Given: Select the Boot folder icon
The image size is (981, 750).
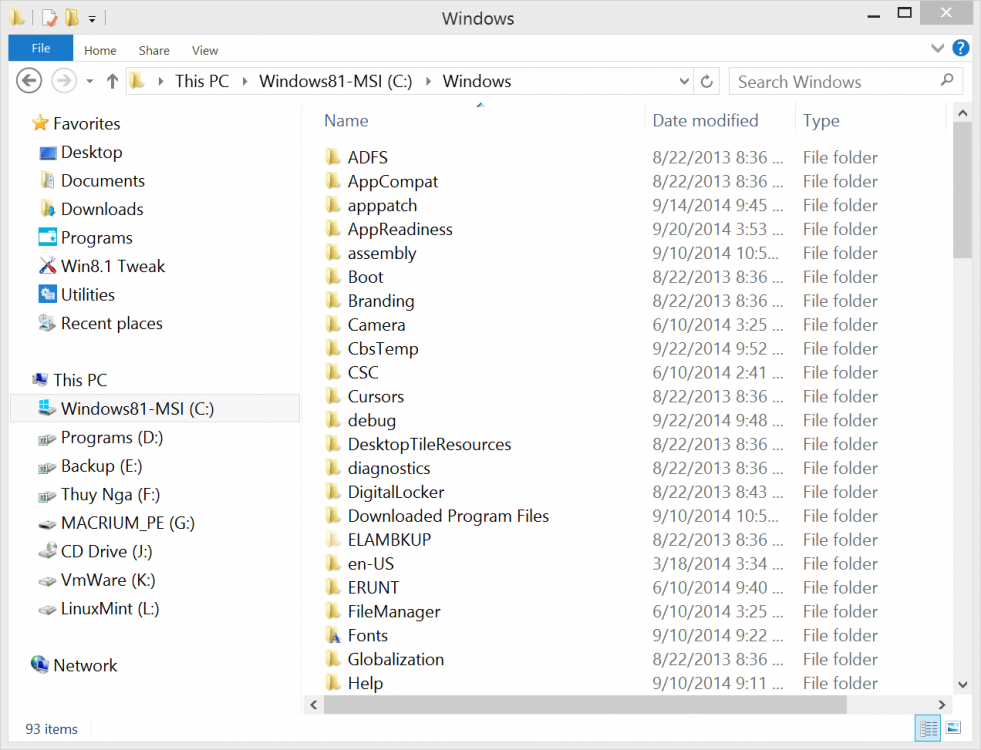Looking at the screenshot, I should [333, 276].
